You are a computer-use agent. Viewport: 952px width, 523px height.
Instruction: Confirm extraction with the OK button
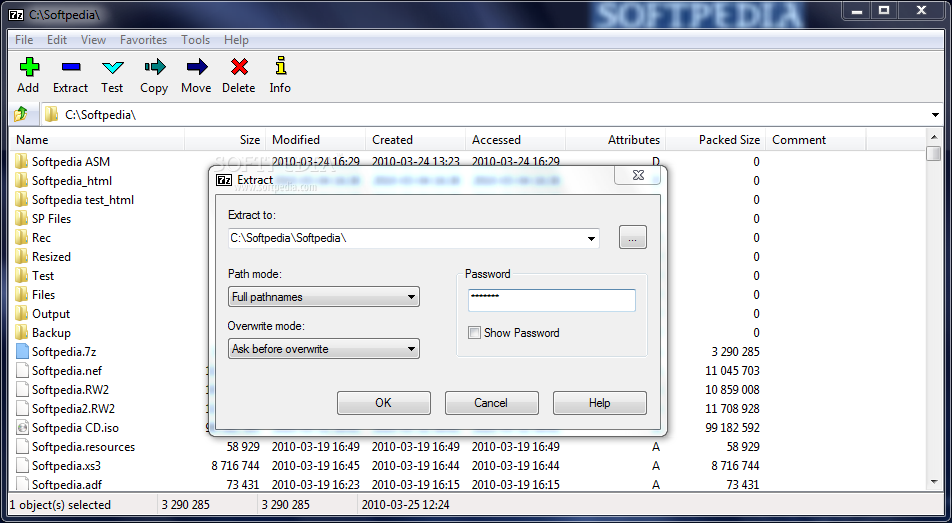point(384,403)
